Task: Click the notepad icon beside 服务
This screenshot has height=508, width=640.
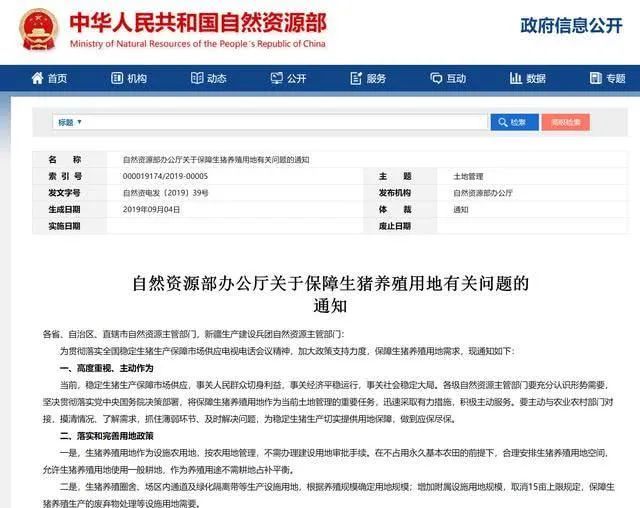Action: [356, 78]
